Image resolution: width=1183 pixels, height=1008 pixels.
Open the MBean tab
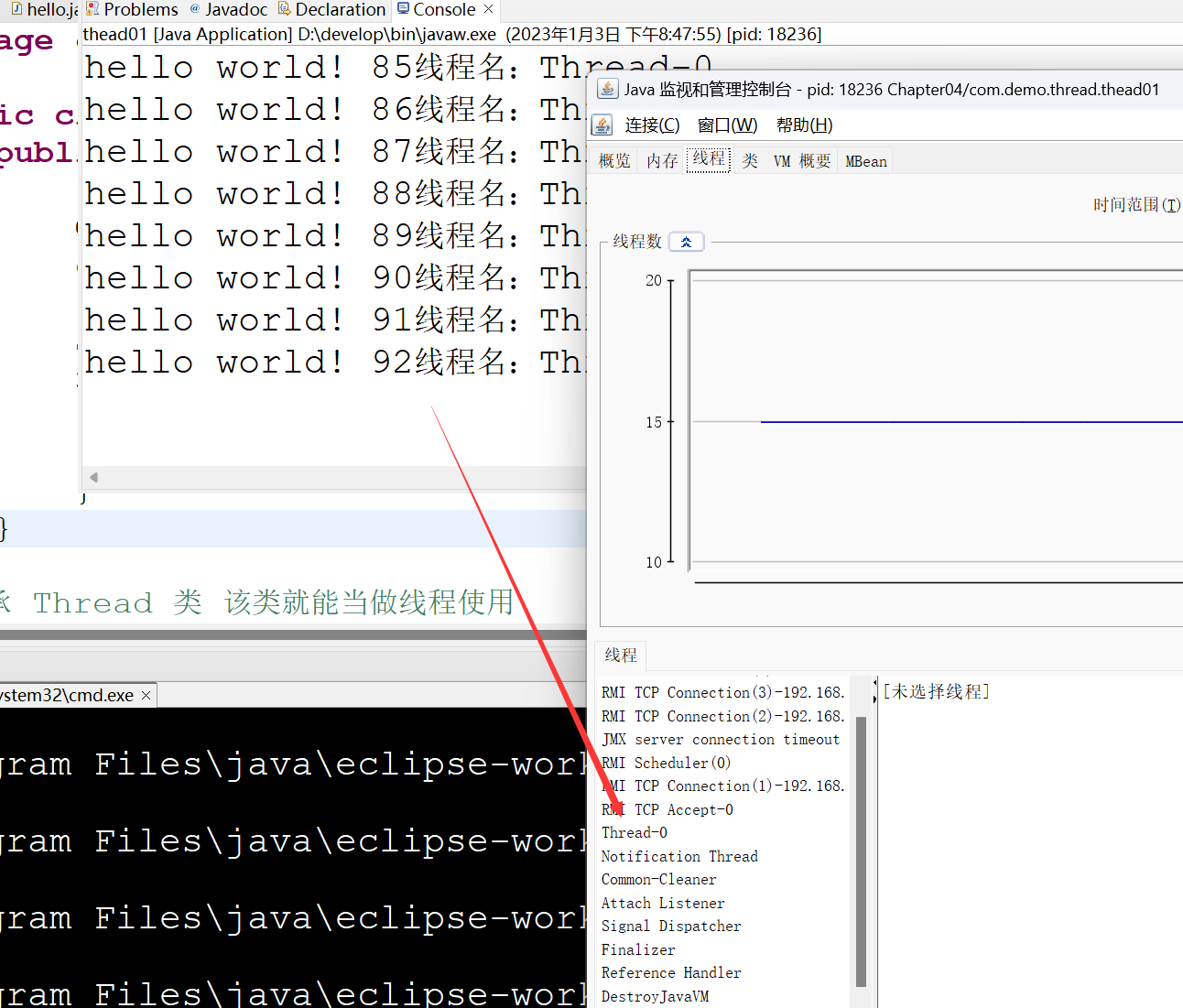866,161
